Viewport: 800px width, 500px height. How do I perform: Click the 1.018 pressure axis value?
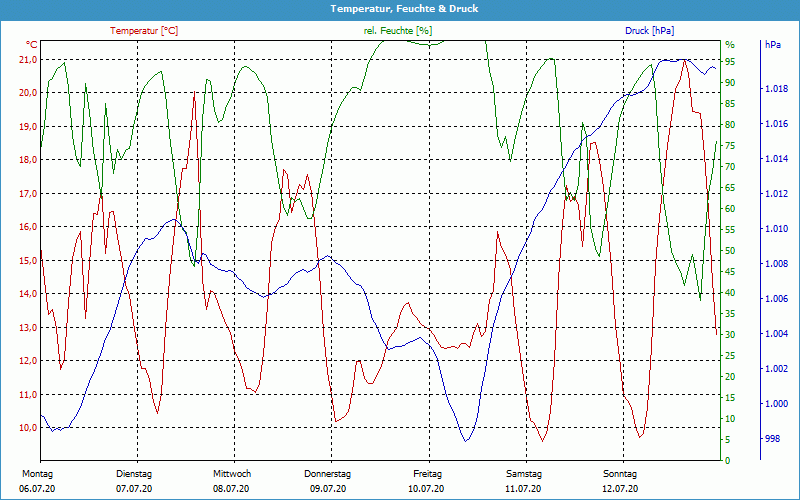coord(776,89)
